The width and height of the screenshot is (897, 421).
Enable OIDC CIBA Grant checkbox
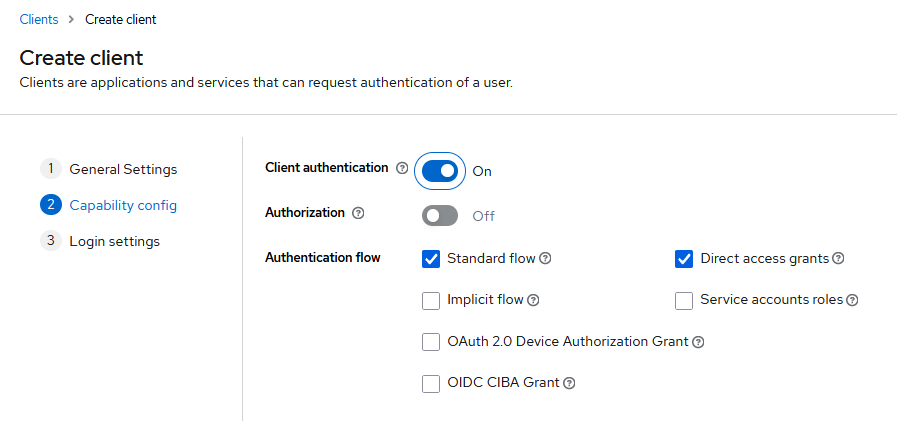(x=431, y=383)
